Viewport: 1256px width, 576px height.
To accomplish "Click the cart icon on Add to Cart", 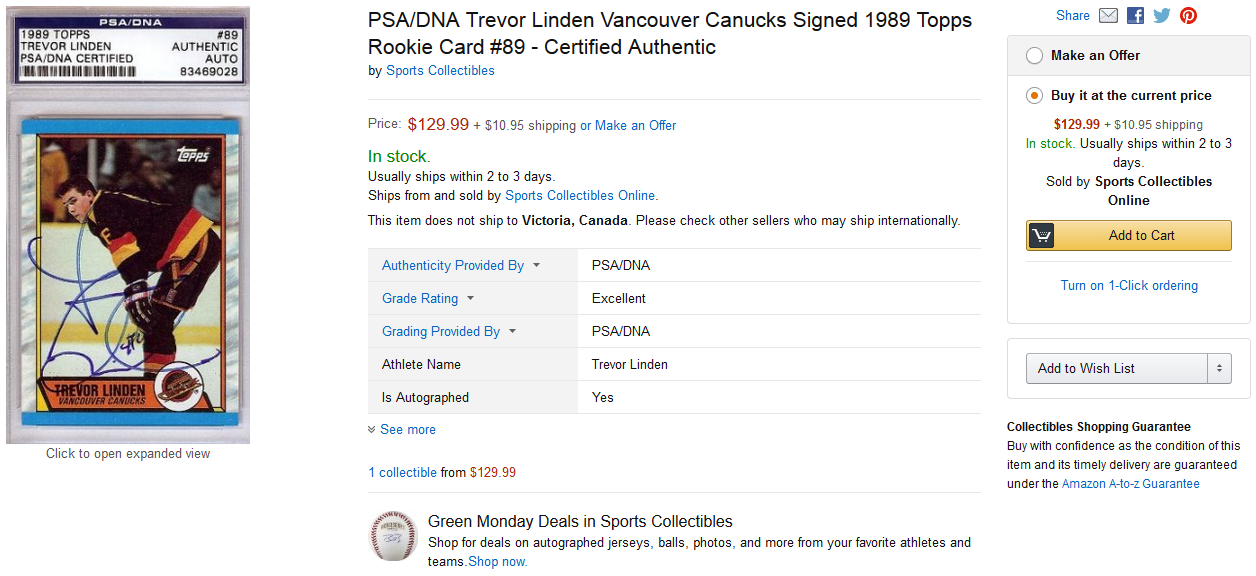I will 1042,236.
